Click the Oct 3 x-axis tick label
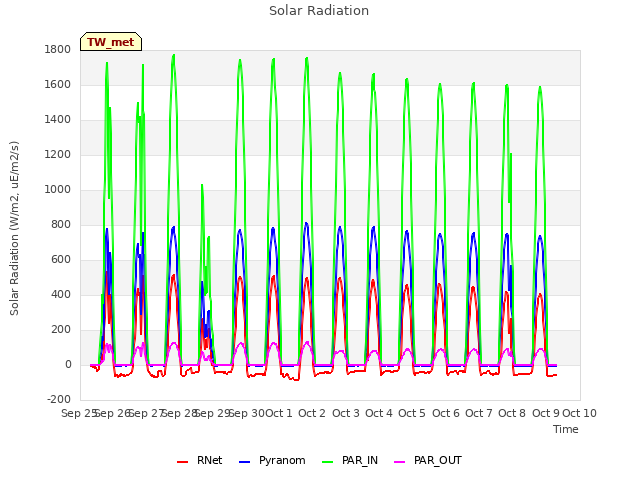The height and width of the screenshot is (480, 640). pyautogui.click(x=346, y=413)
